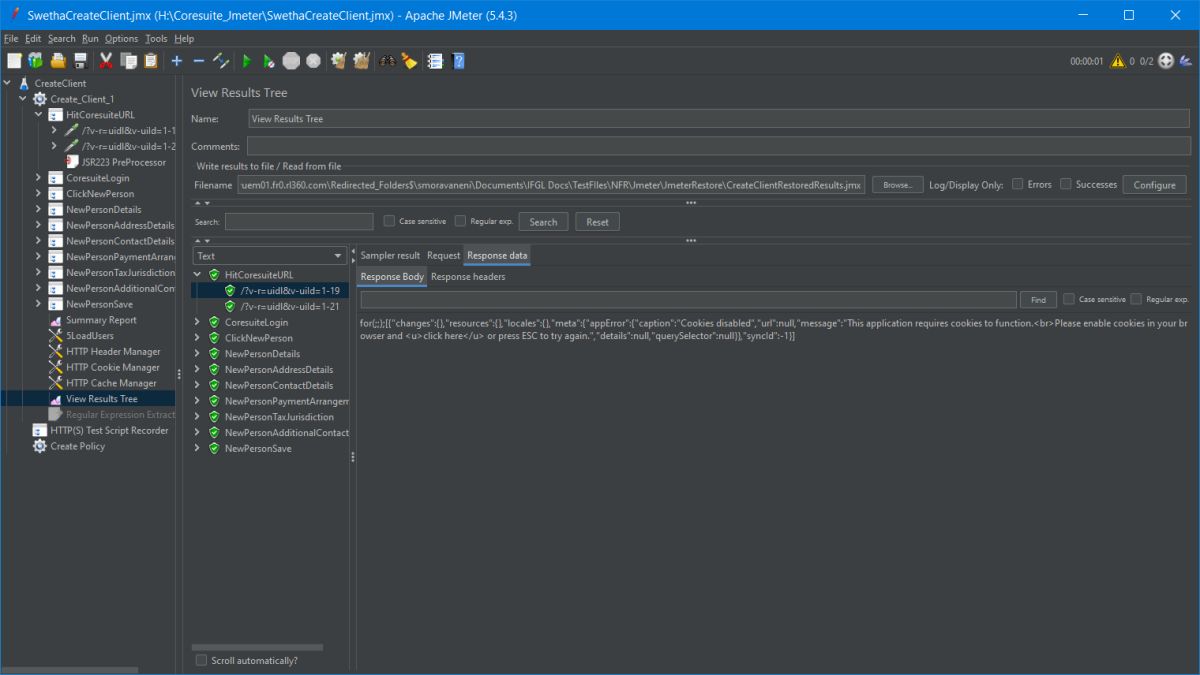
Task: Open the File menu
Action: [11, 39]
